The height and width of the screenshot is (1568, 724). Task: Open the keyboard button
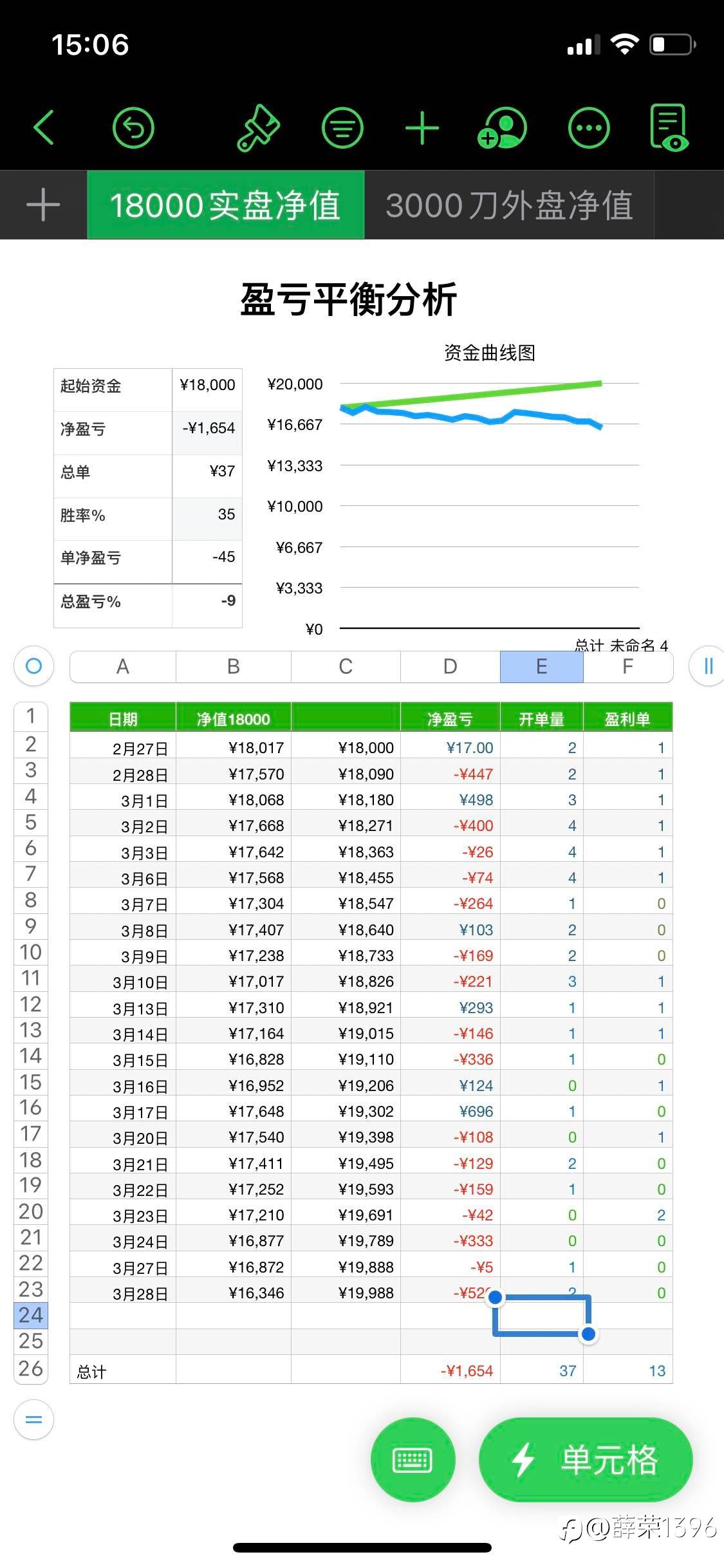[x=413, y=1460]
